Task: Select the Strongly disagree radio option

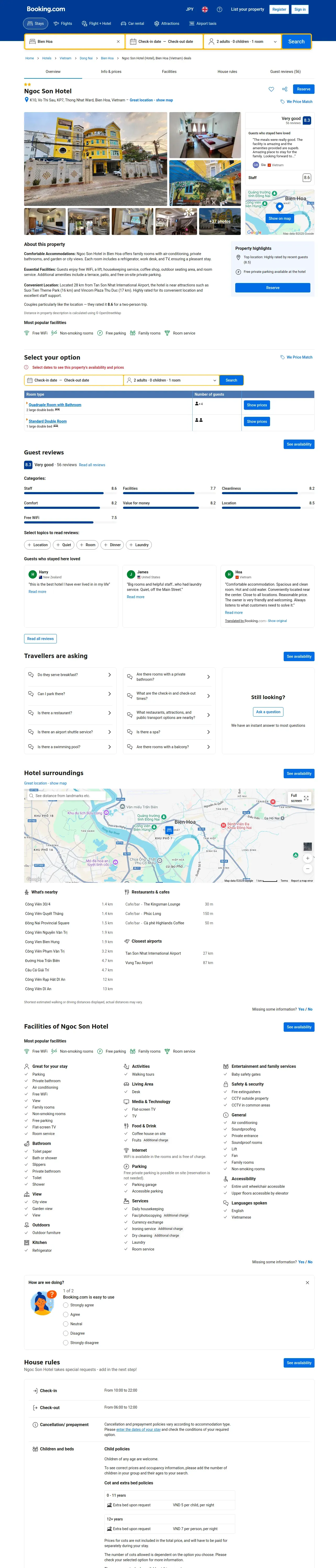Action: pos(66,1342)
